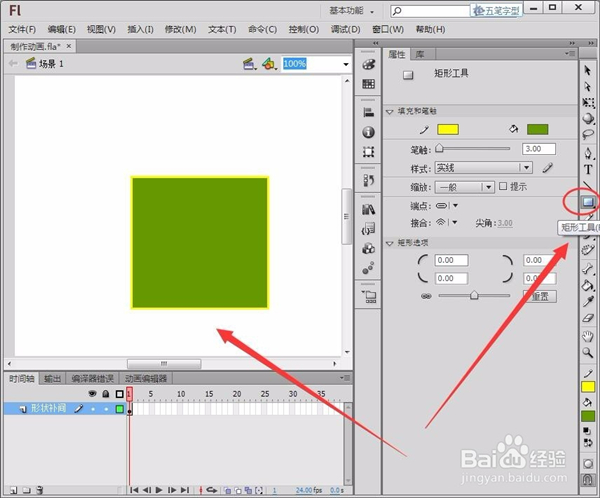The height and width of the screenshot is (498, 600).
Task: Select the white arrow Subselection tool
Action: 588,87
